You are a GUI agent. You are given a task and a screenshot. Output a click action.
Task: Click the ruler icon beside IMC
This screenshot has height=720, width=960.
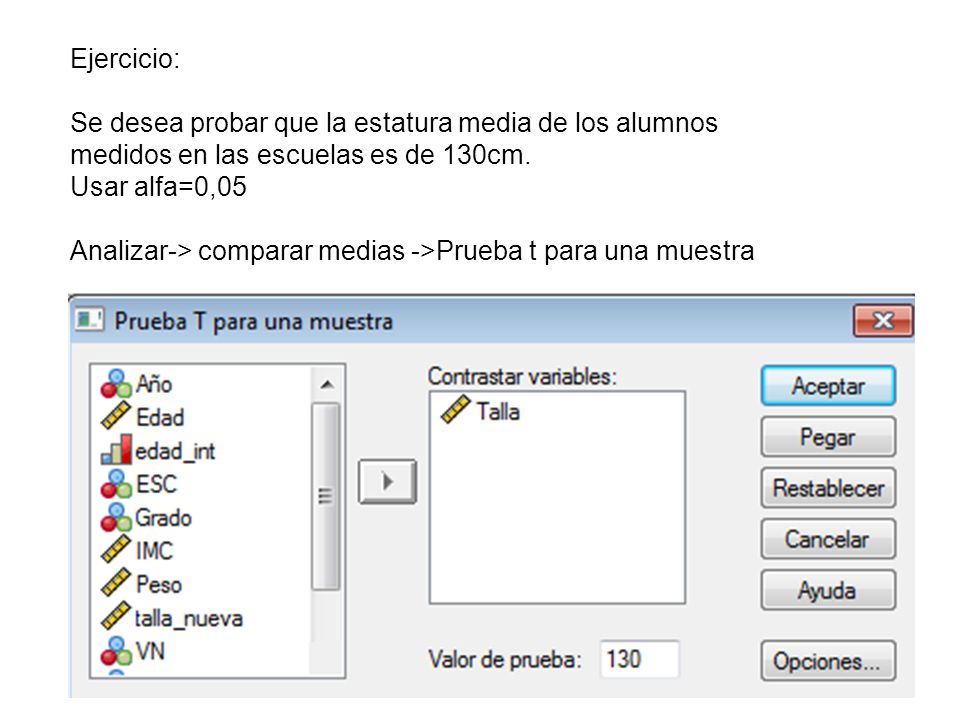[116, 550]
